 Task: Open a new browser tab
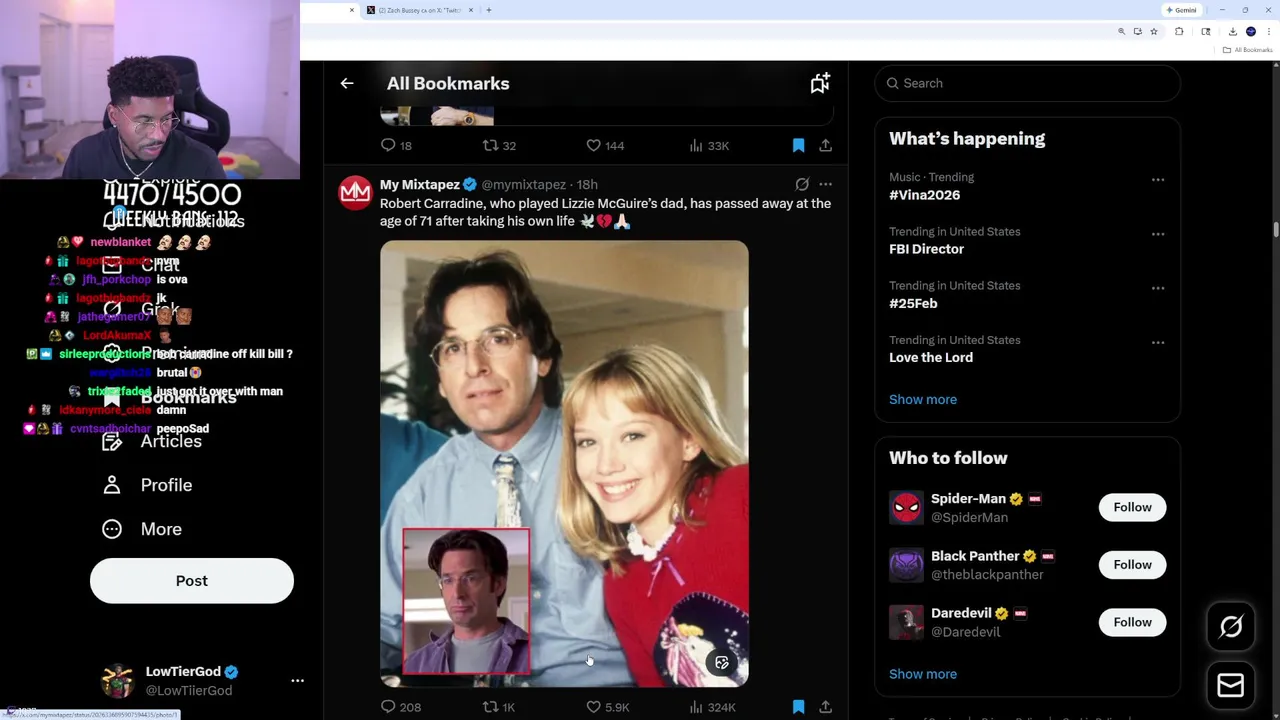[489, 10]
